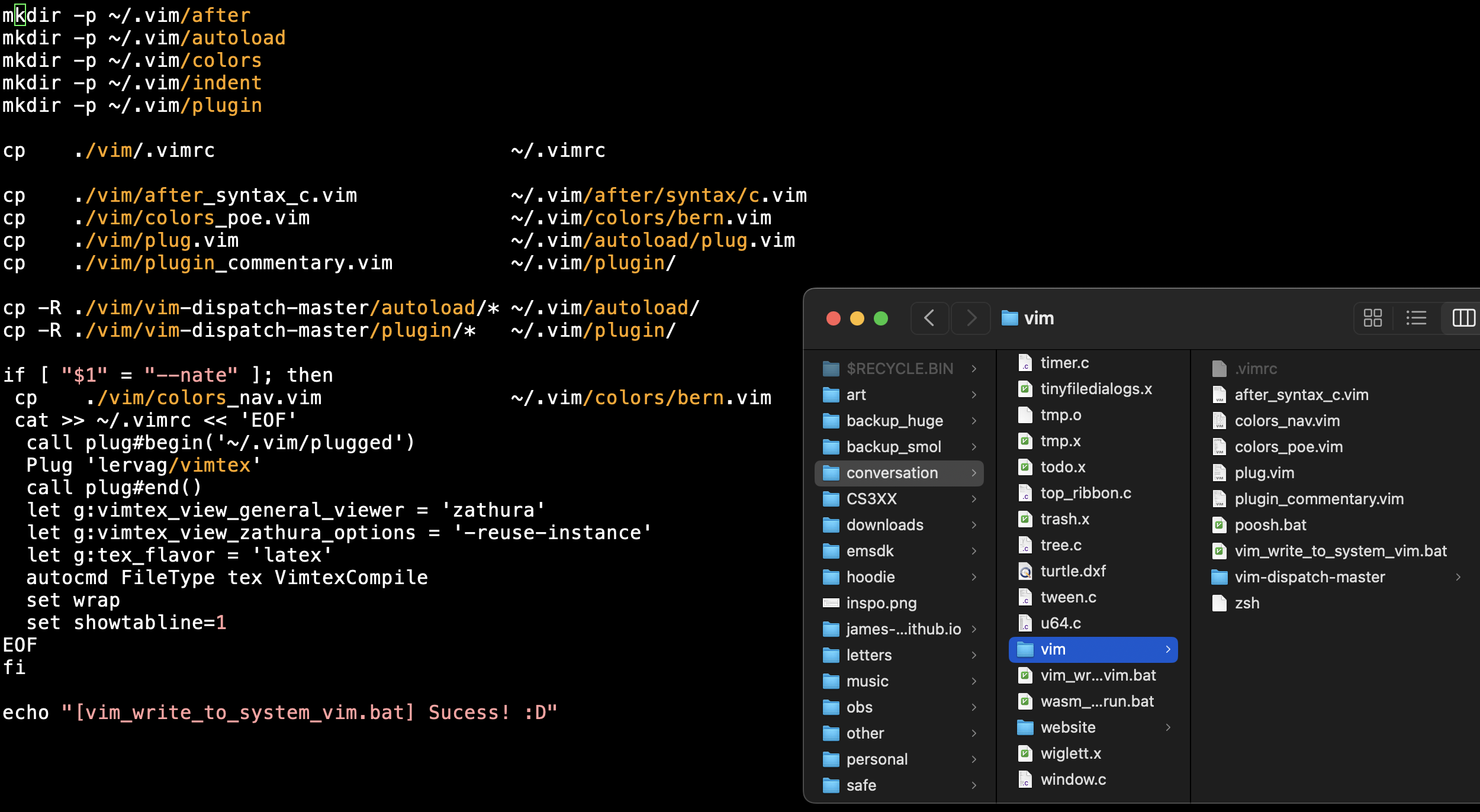Select the plug.vim file

click(x=1264, y=473)
